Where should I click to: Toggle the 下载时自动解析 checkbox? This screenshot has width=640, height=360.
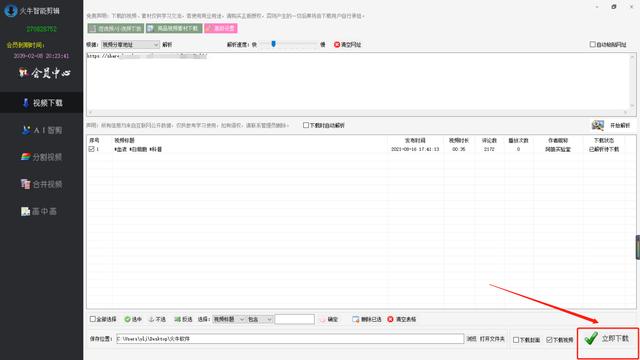306,125
